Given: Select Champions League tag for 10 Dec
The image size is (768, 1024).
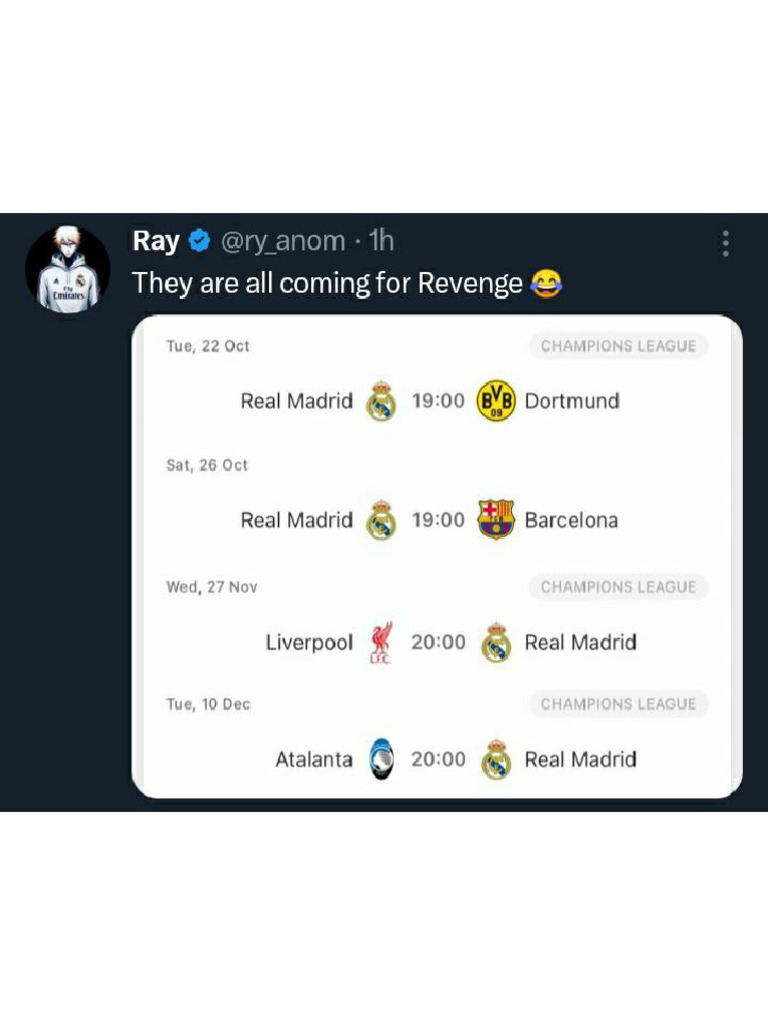Looking at the screenshot, I should pos(618,704).
